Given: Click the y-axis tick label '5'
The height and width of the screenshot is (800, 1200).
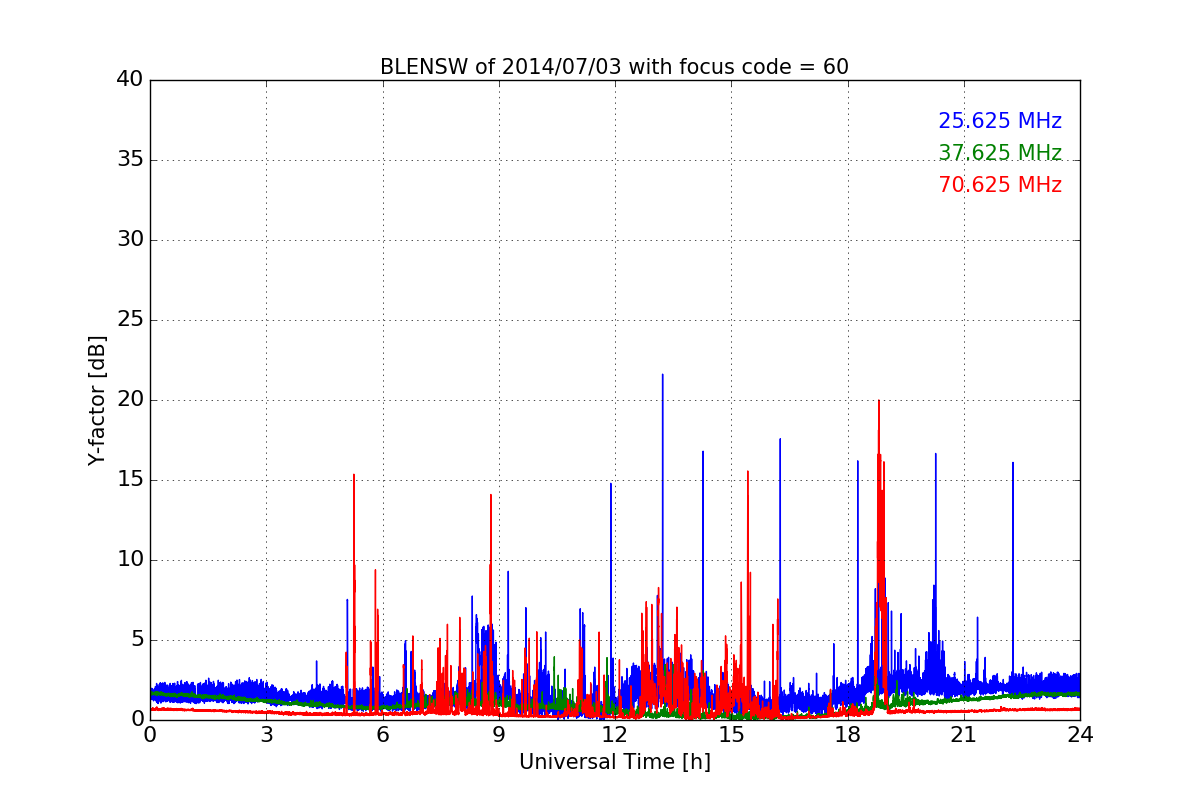Looking at the screenshot, I should click(136, 640).
